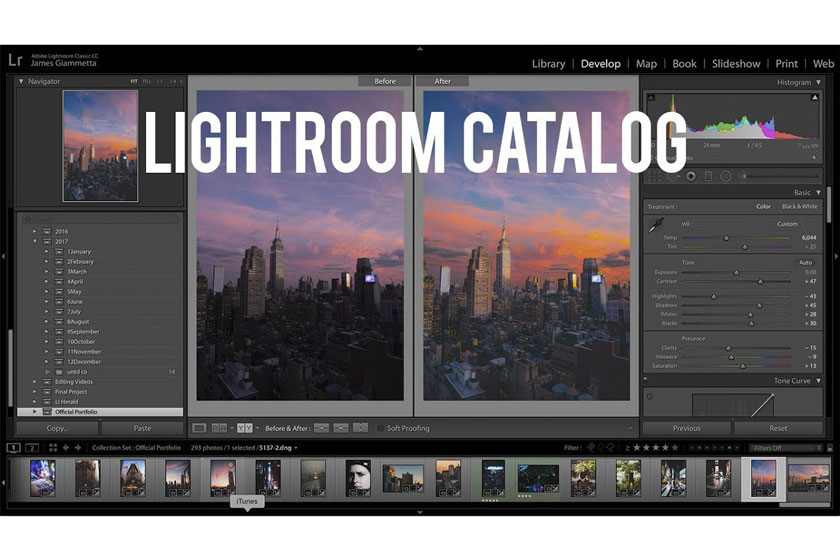Click the Saturation slider handle
This screenshot has height=560, width=840.
pos(742,366)
